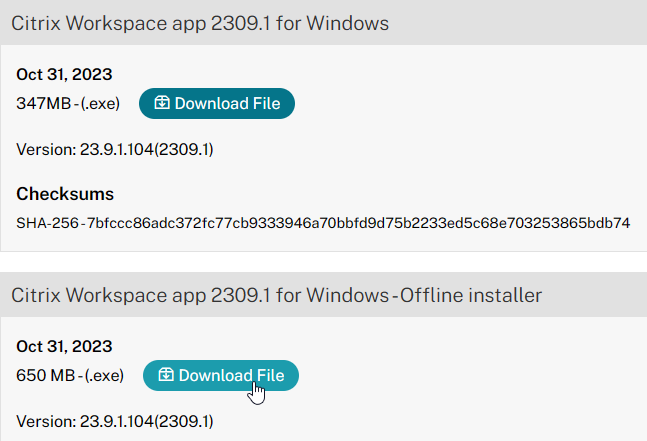Click 'Offline installer' words in second header
The width and height of the screenshot is (647, 441).
click(x=471, y=295)
